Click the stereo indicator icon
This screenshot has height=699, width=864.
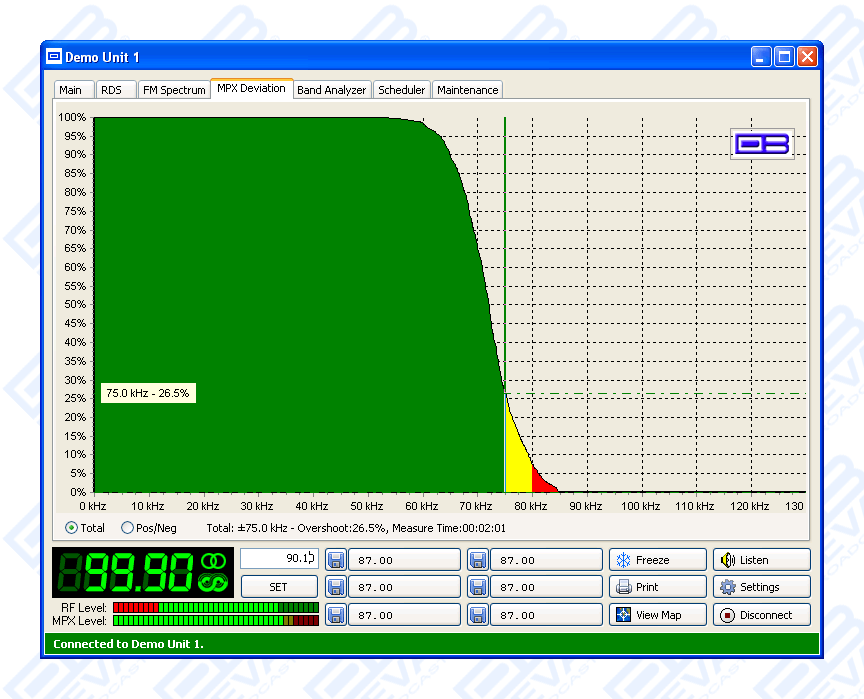213,562
